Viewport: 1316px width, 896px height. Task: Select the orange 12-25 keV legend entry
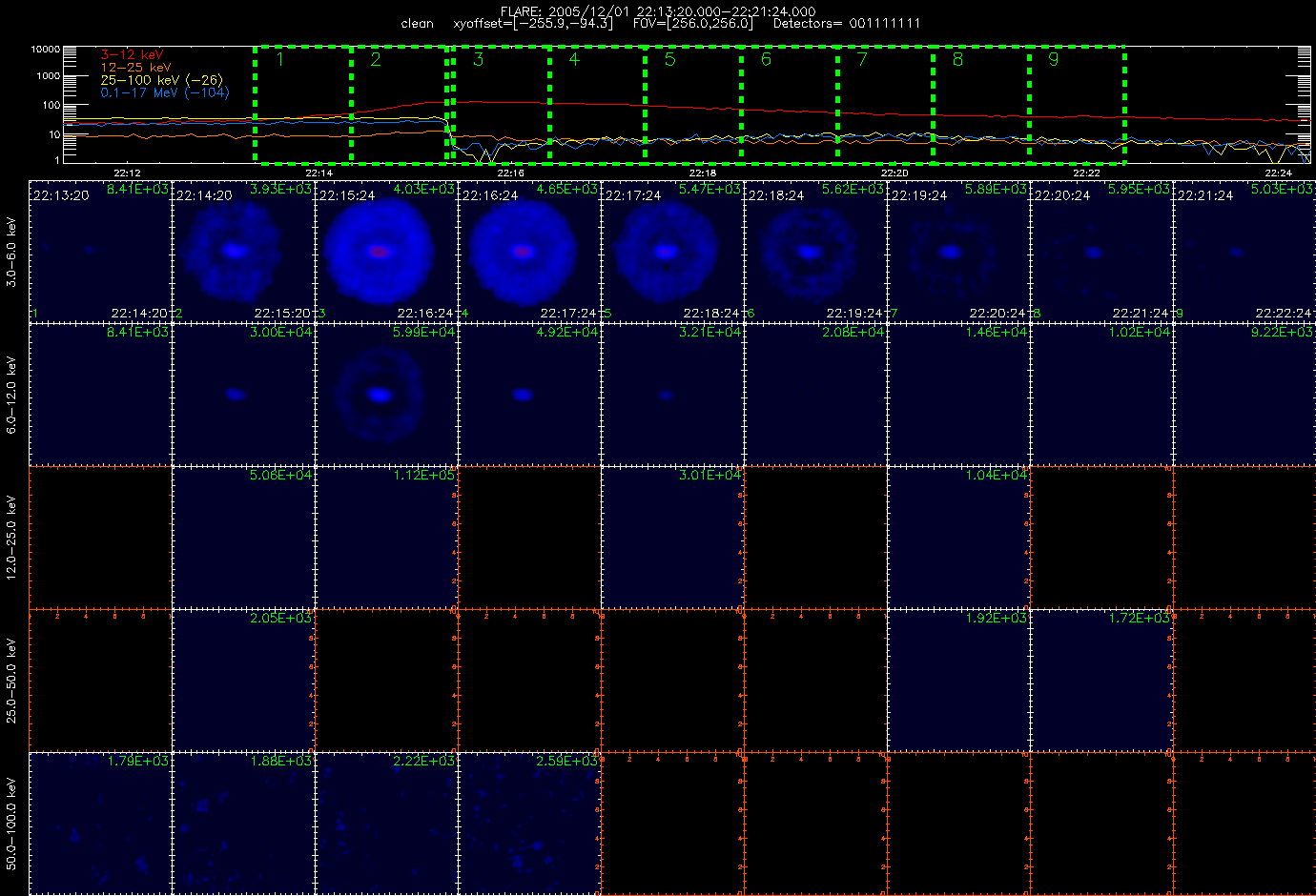[135, 68]
